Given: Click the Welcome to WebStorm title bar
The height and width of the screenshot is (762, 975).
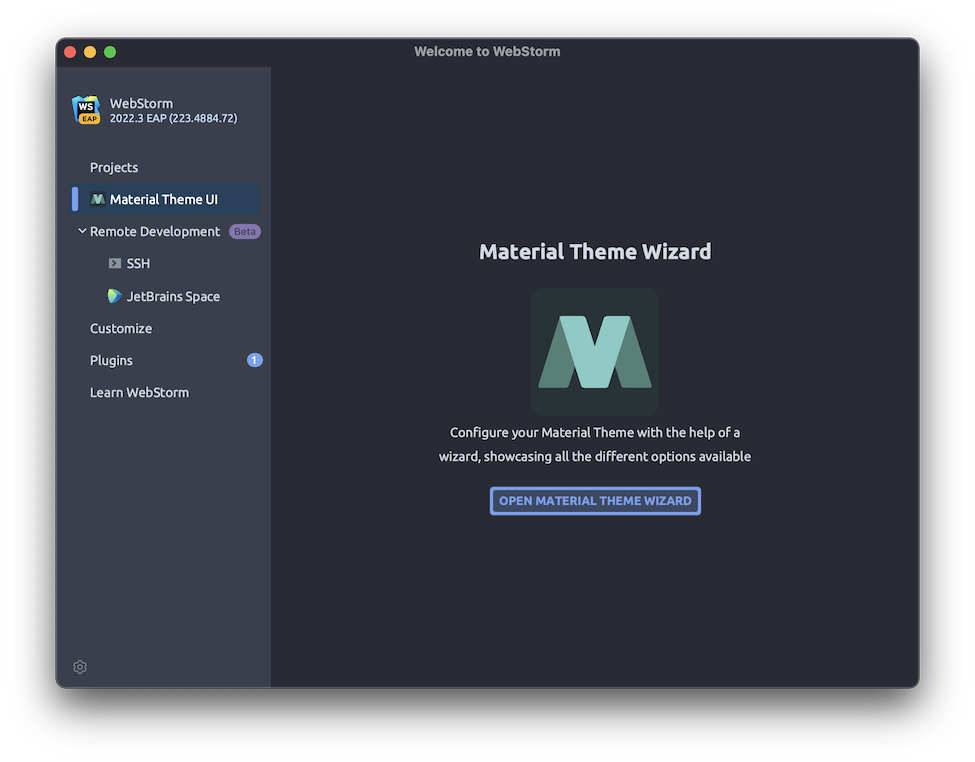Looking at the screenshot, I should [487, 51].
